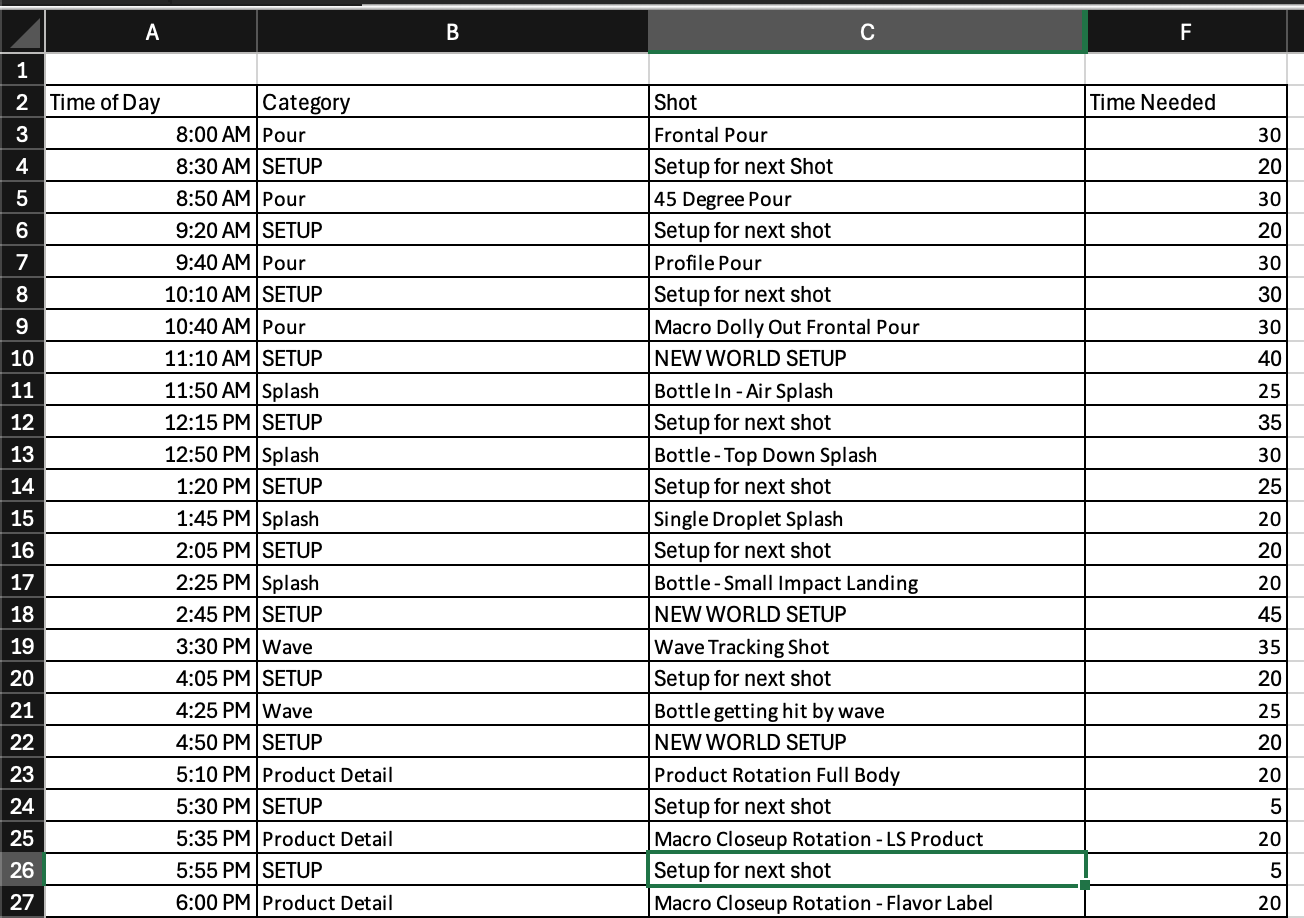This screenshot has width=1304, height=918.
Task: Select column B header
Action: point(452,32)
